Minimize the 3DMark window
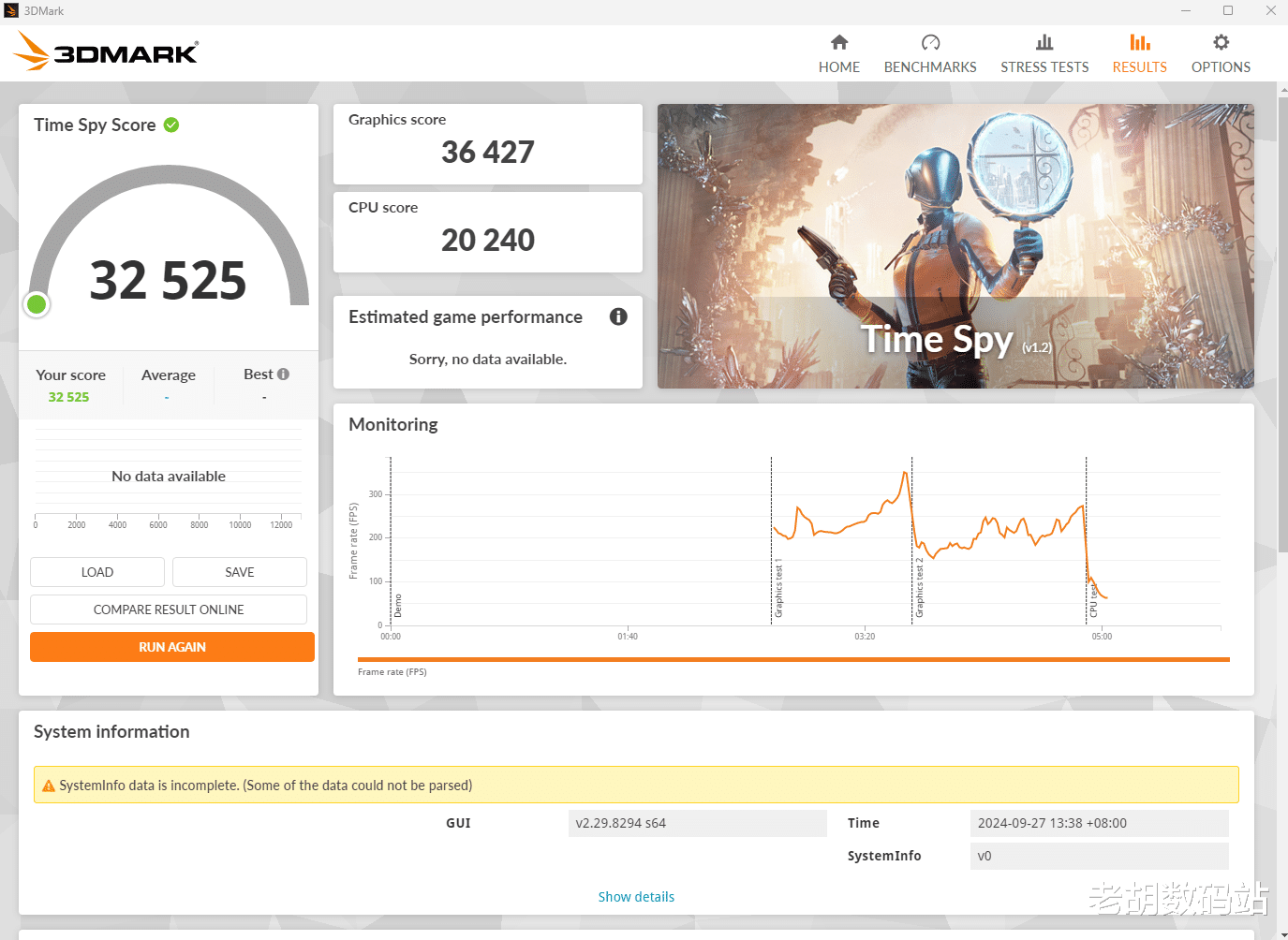The image size is (1288, 940). 1186,11
